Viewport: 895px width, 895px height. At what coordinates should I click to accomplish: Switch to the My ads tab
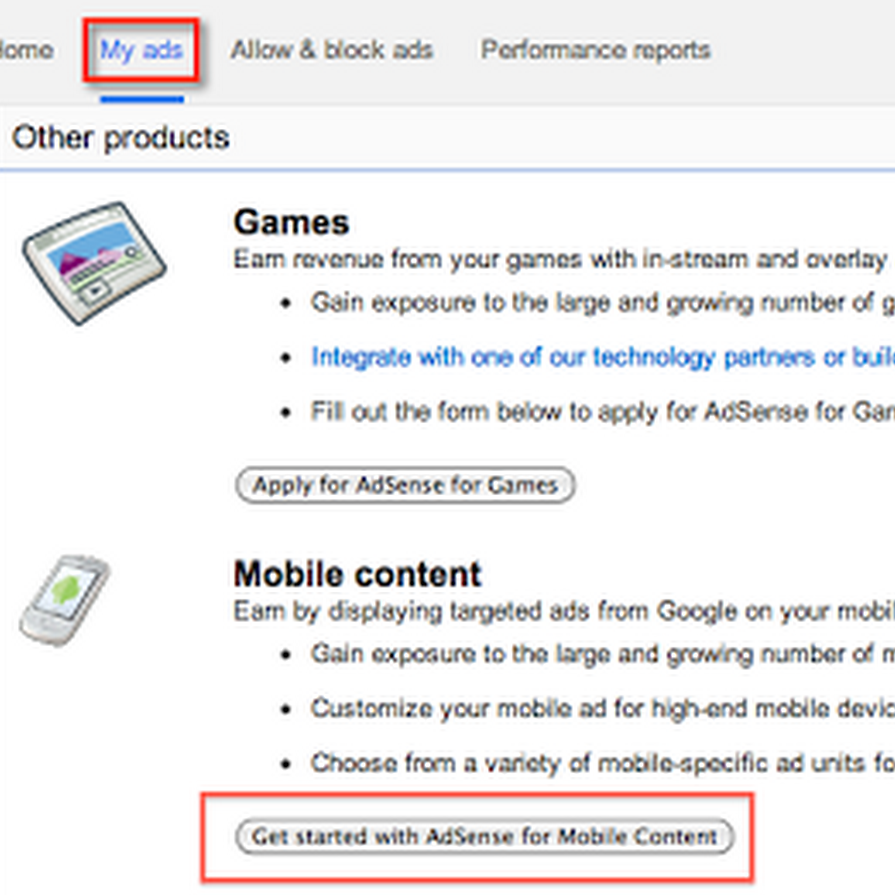141,50
